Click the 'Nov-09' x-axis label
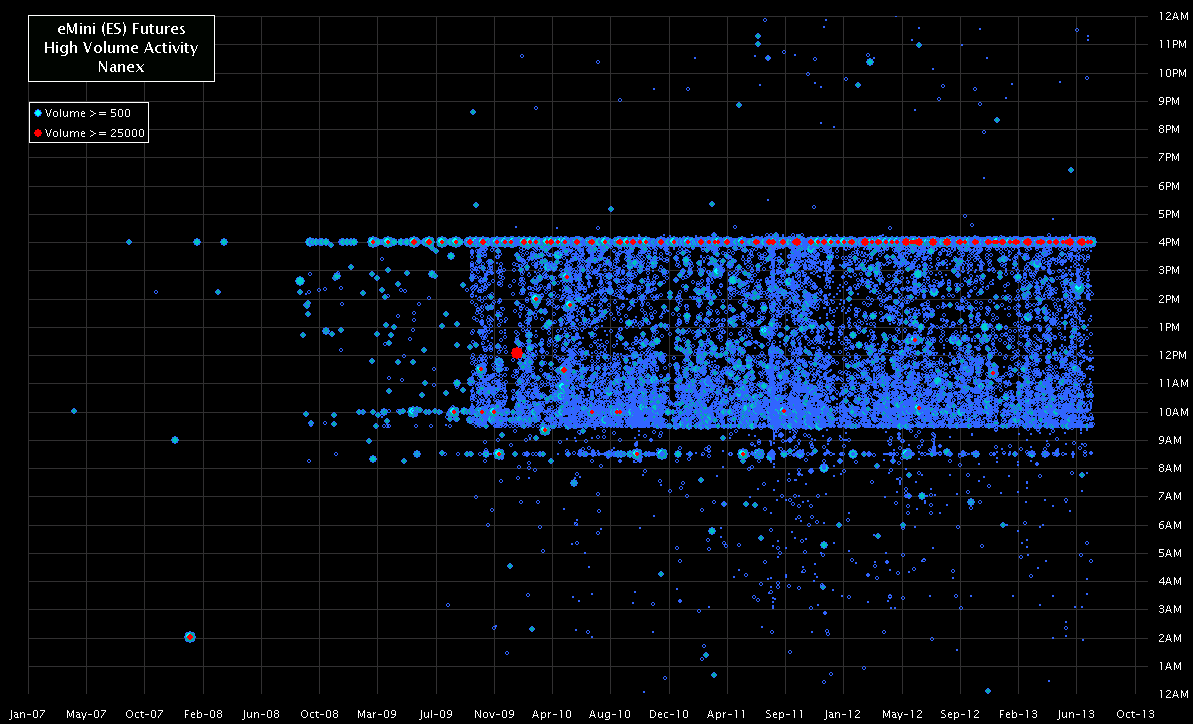Viewport: 1193px width, 724px height. click(x=495, y=715)
